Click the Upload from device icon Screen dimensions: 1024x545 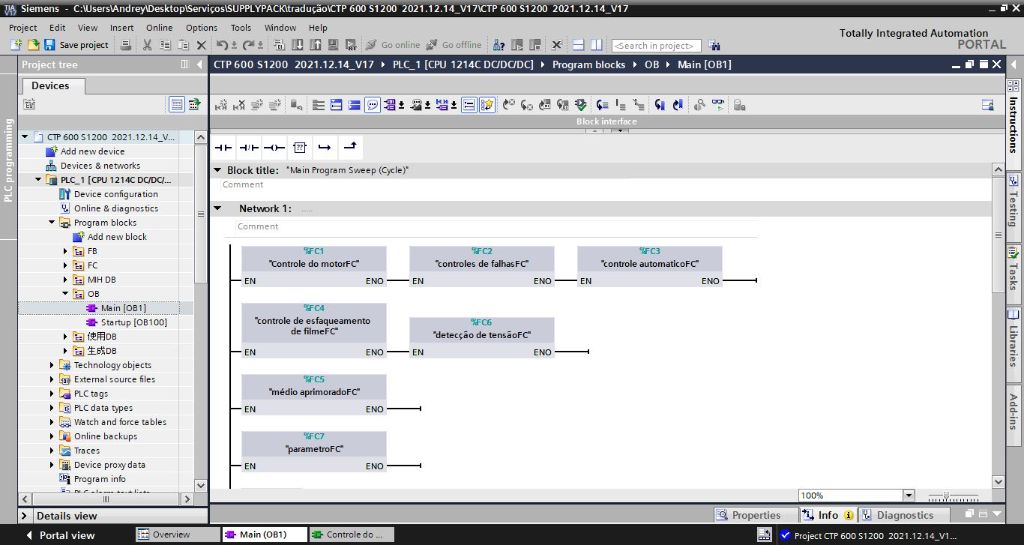315,45
